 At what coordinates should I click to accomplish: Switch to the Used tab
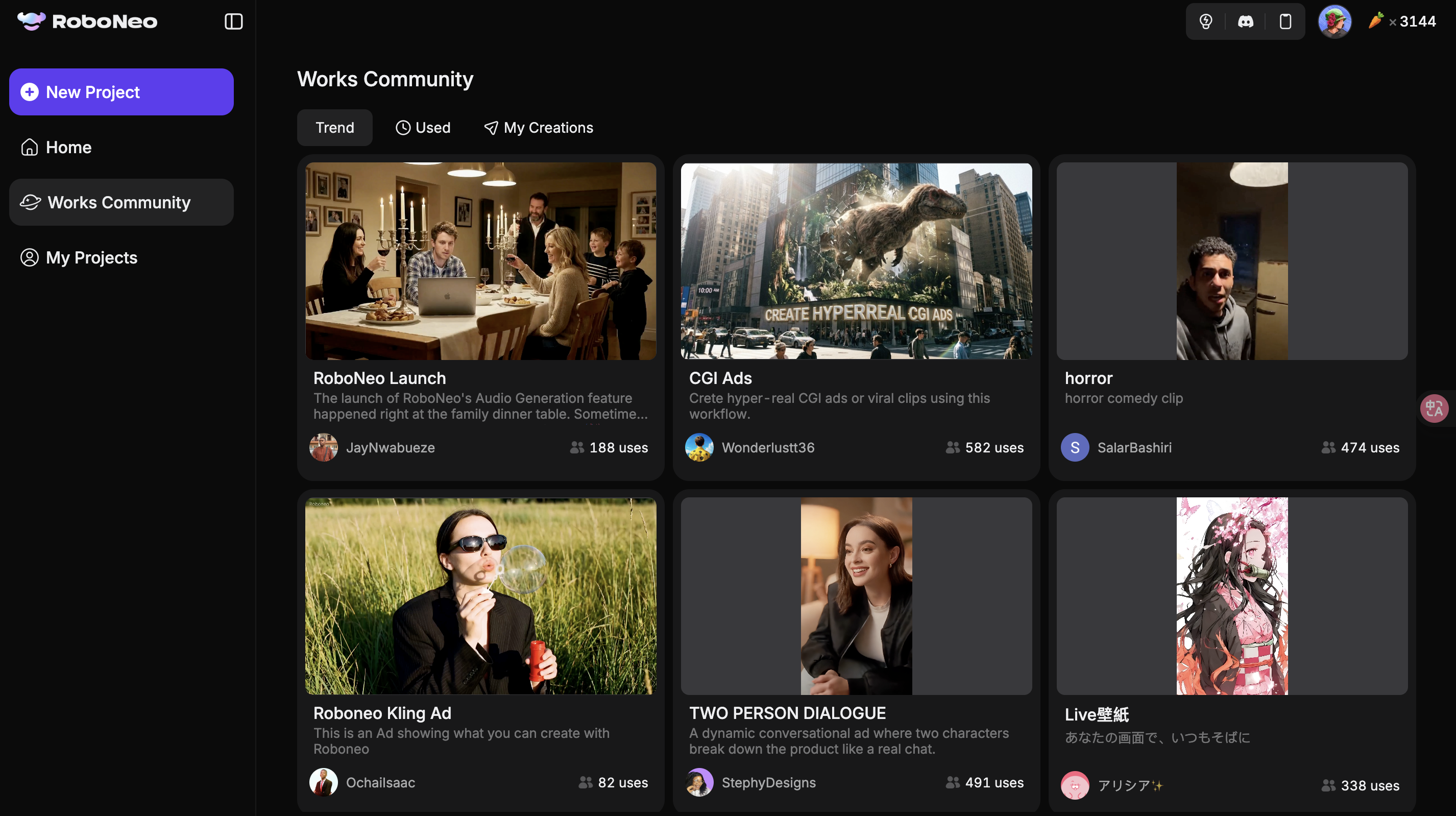423,128
